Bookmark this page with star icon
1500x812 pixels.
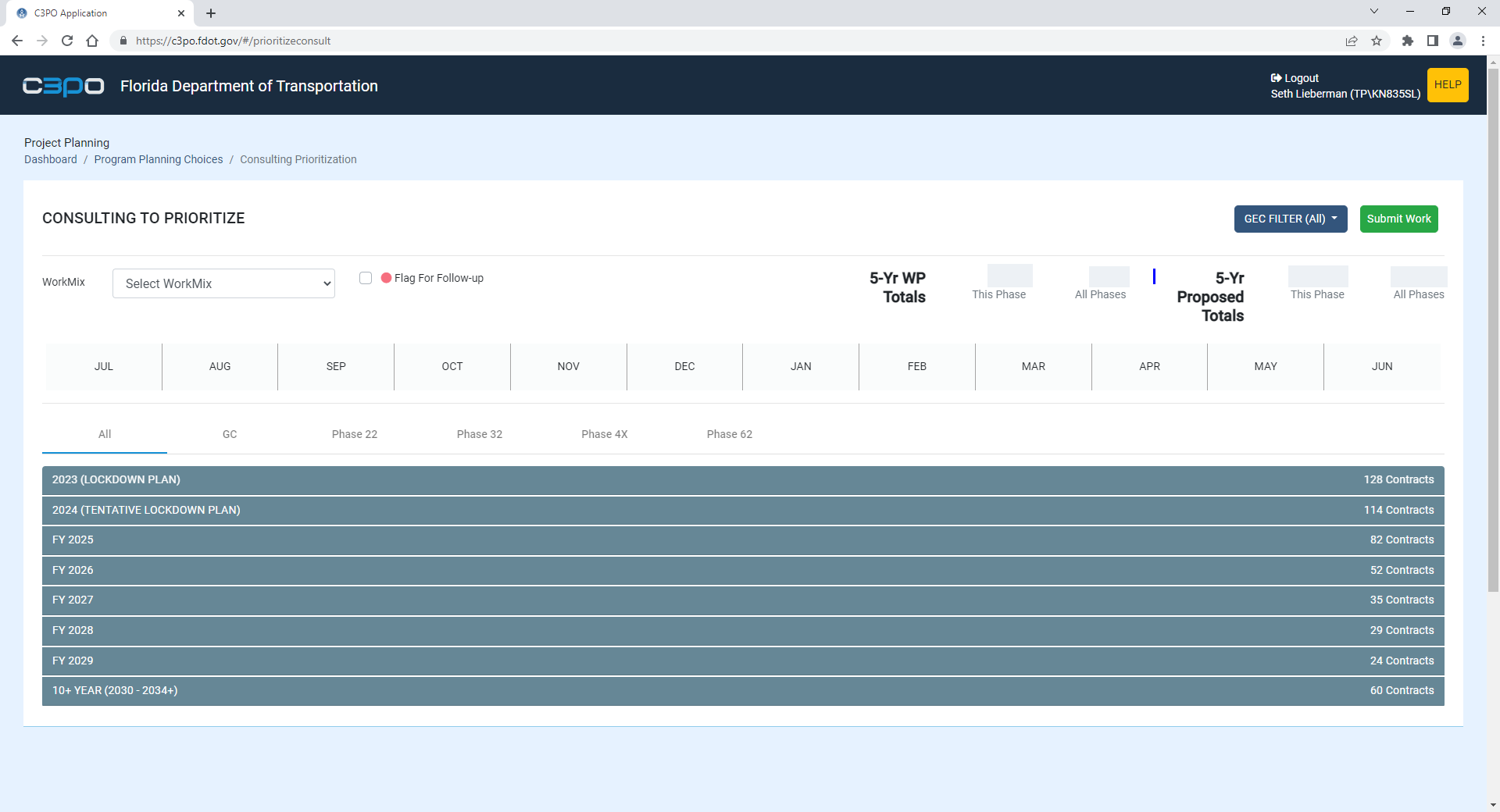pos(1377,41)
